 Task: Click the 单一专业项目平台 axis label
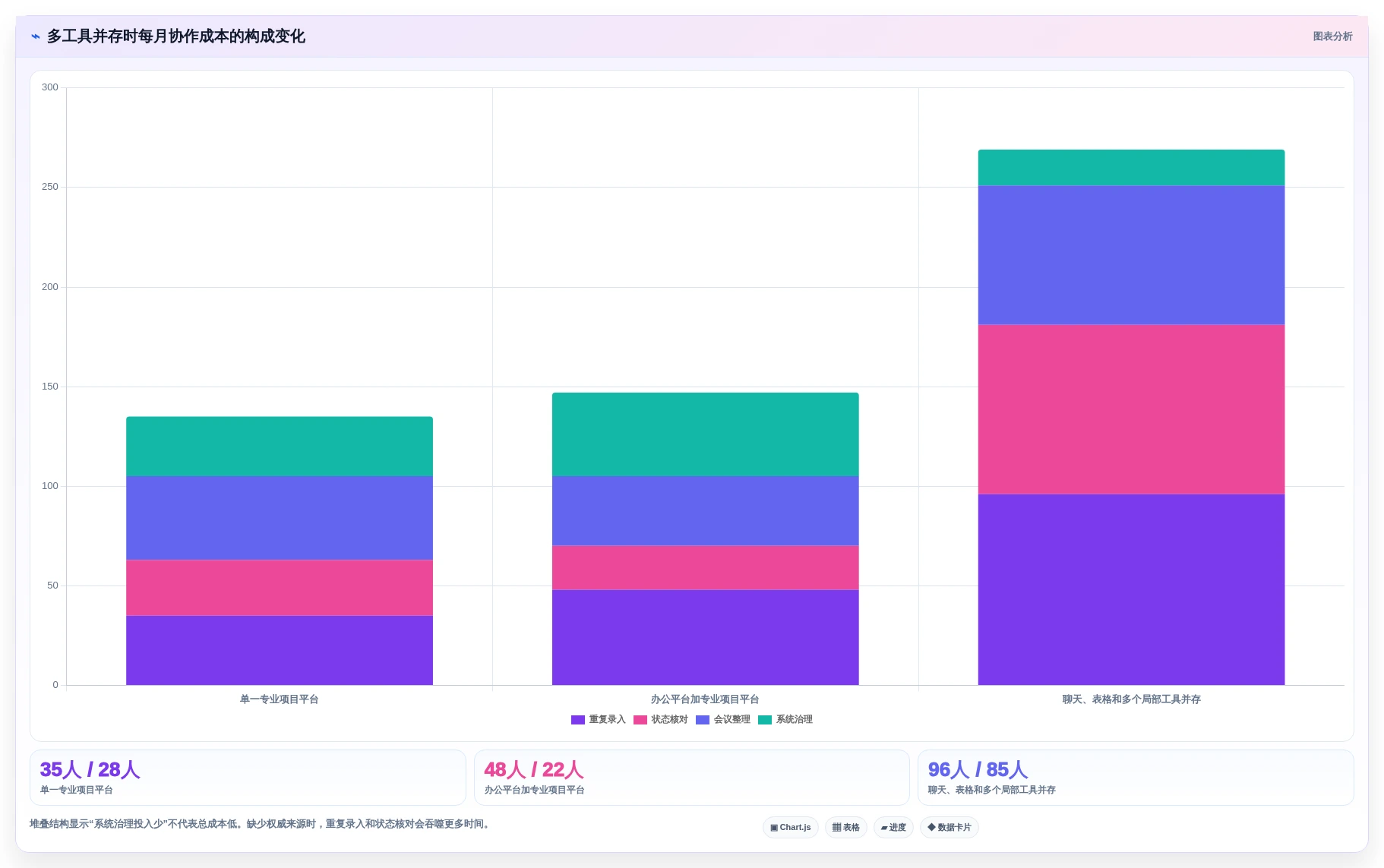coord(280,699)
